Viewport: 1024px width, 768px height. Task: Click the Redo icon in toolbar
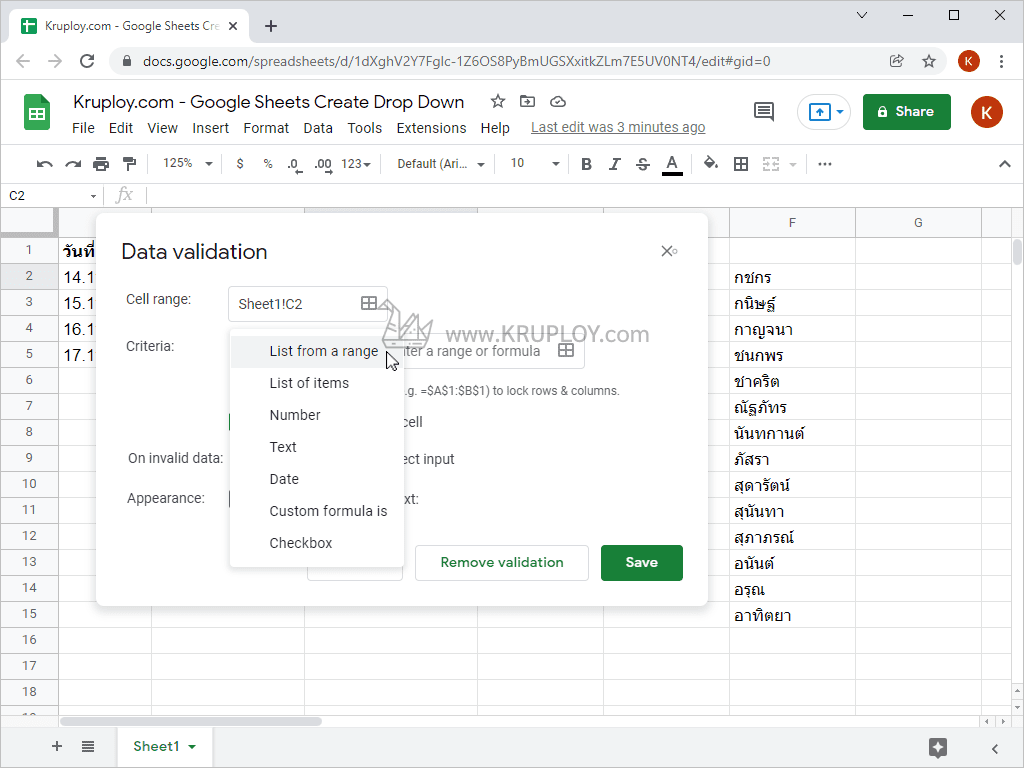(x=72, y=164)
